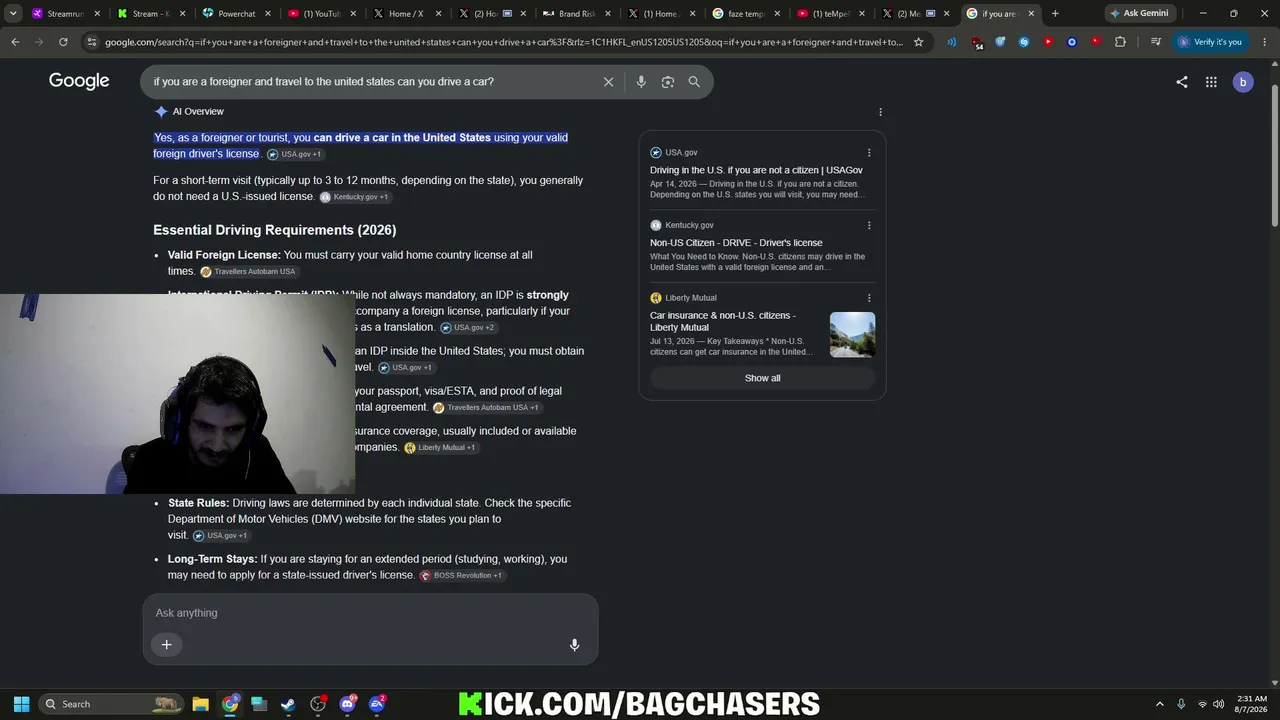Screen dimensions: 1280x720
Task: Open the Windows Start menu
Action: (22, 704)
